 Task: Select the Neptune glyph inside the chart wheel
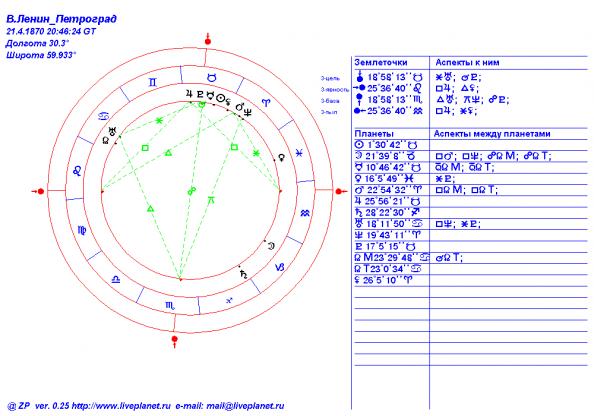(x=248, y=112)
